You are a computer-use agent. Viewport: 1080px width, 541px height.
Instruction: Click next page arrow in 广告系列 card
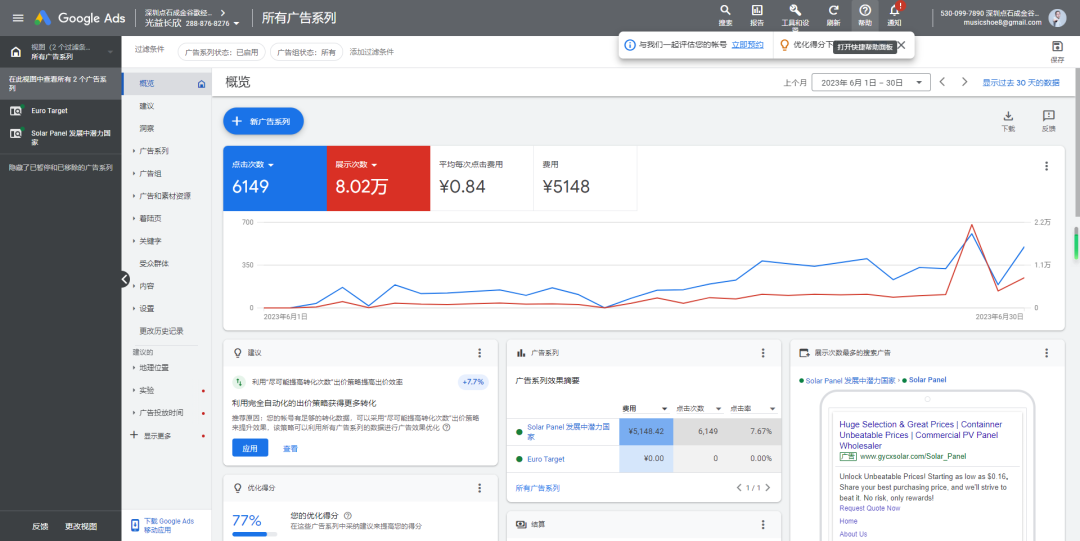[x=768, y=488]
